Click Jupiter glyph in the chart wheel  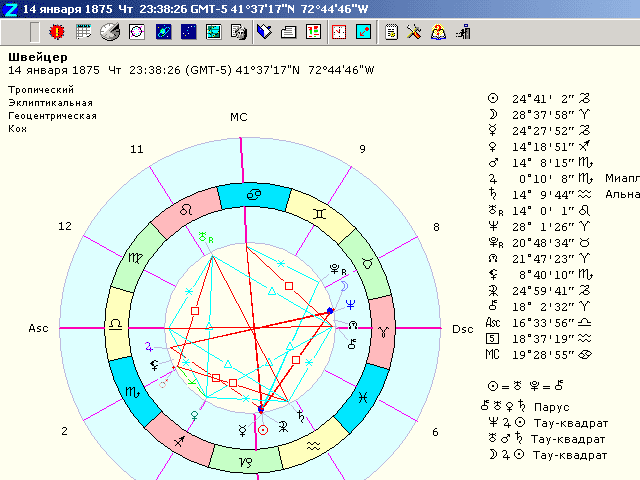click(x=149, y=347)
